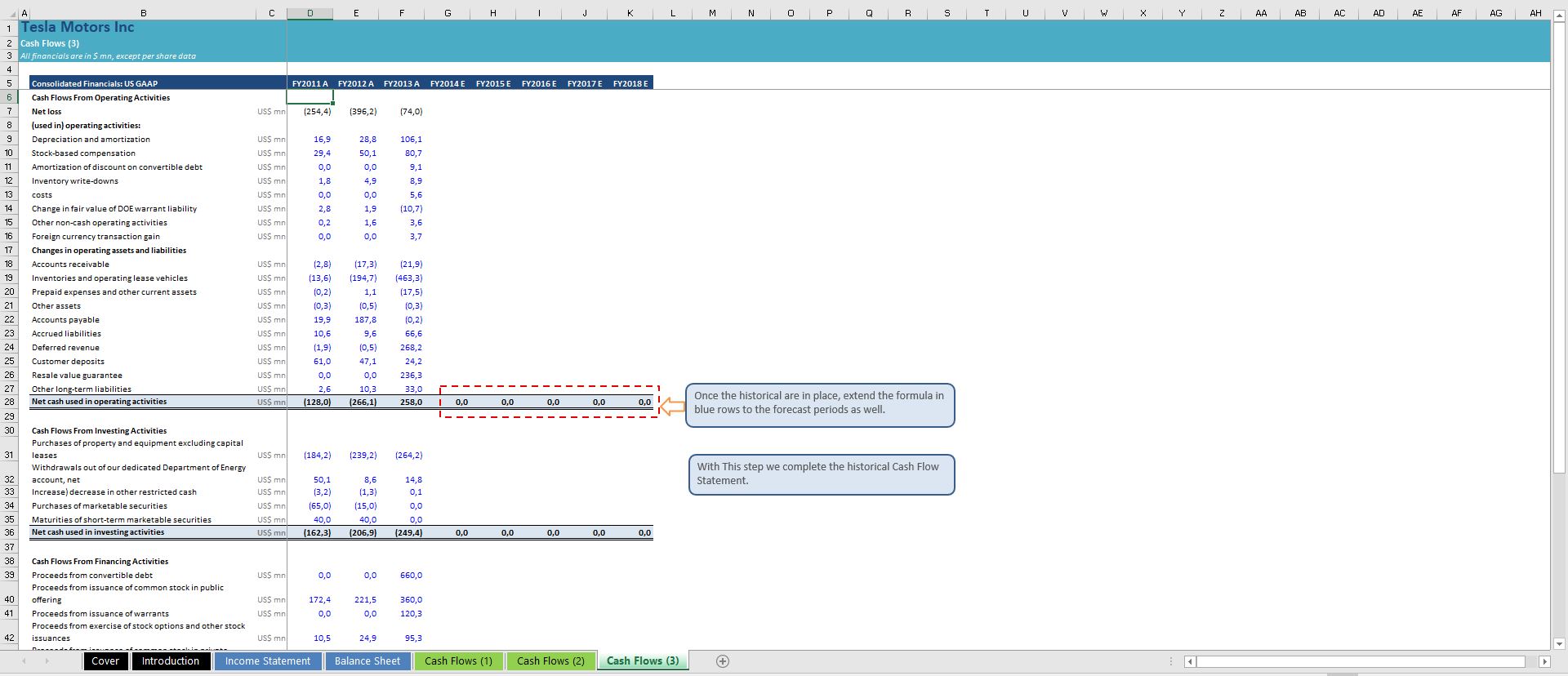Screen dimensions: 1568x676
Task: Open the Cover sheet tab
Action: (x=105, y=661)
